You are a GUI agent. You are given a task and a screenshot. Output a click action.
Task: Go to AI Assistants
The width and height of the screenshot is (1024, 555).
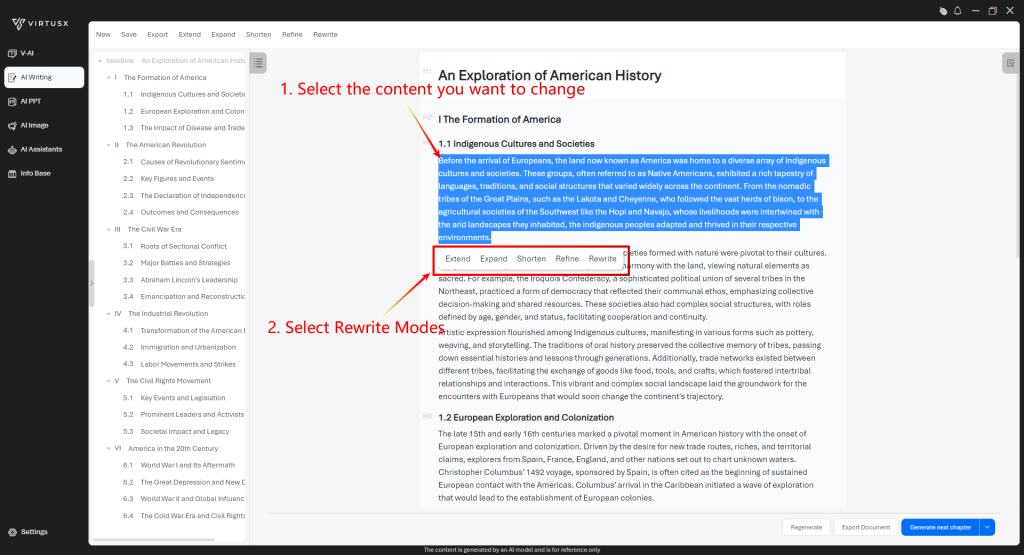click(35, 150)
